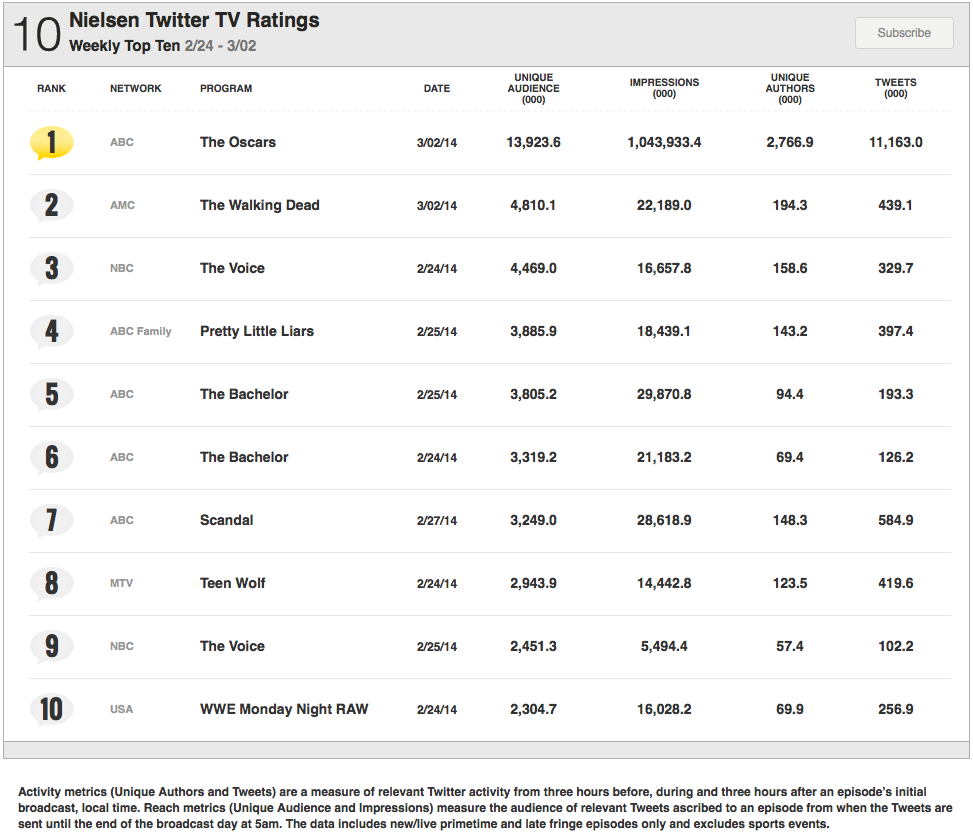The height and width of the screenshot is (840, 973).
Task: Select The Oscars program name
Action: [238, 142]
